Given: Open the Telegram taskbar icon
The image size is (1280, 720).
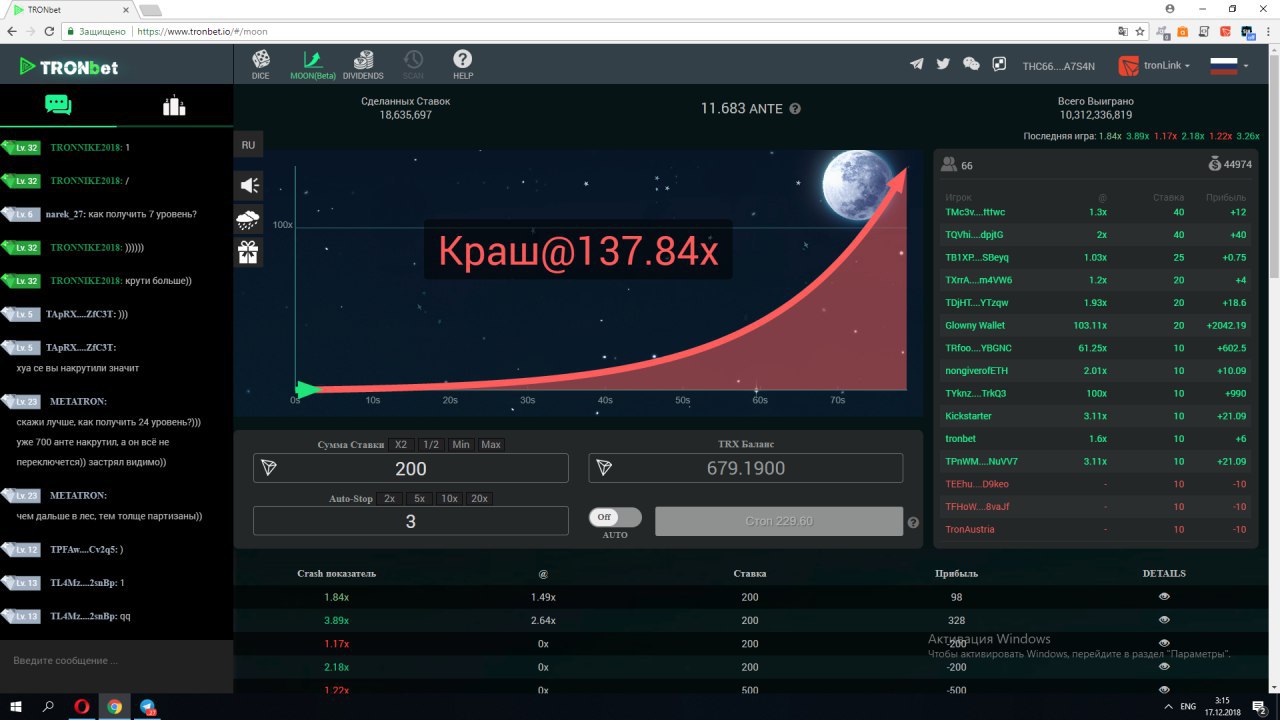Looking at the screenshot, I should (x=148, y=706).
